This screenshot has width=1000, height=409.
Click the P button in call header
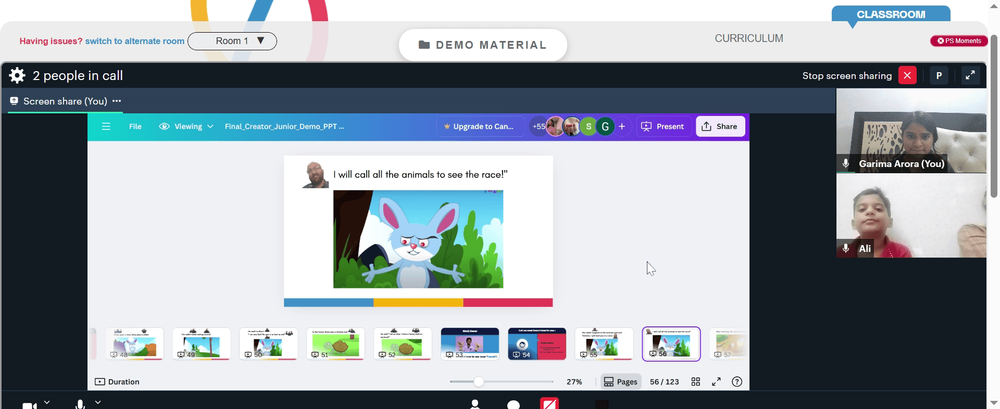(x=939, y=75)
